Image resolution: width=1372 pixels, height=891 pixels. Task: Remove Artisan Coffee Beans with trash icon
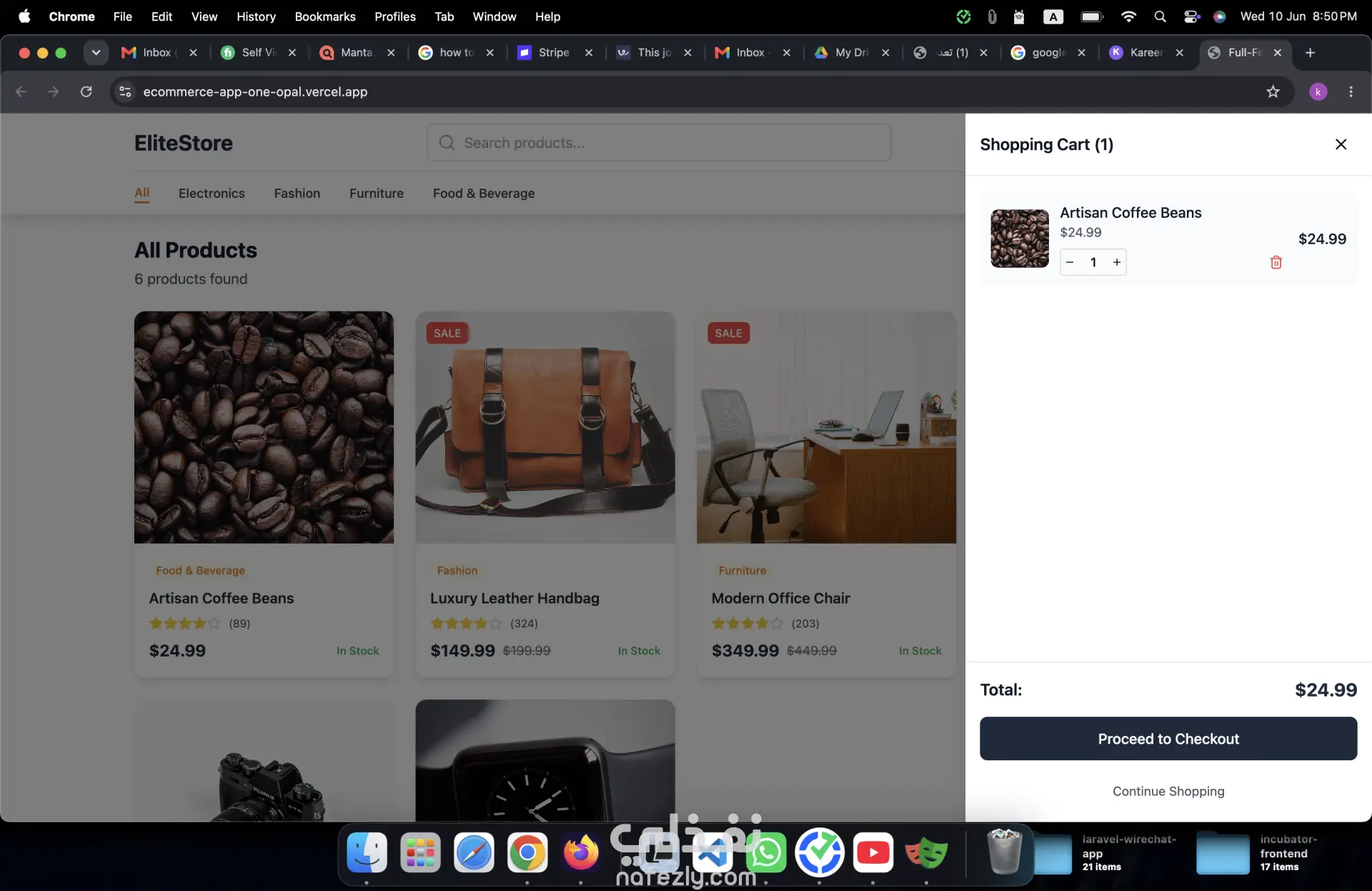[x=1276, y=262]
